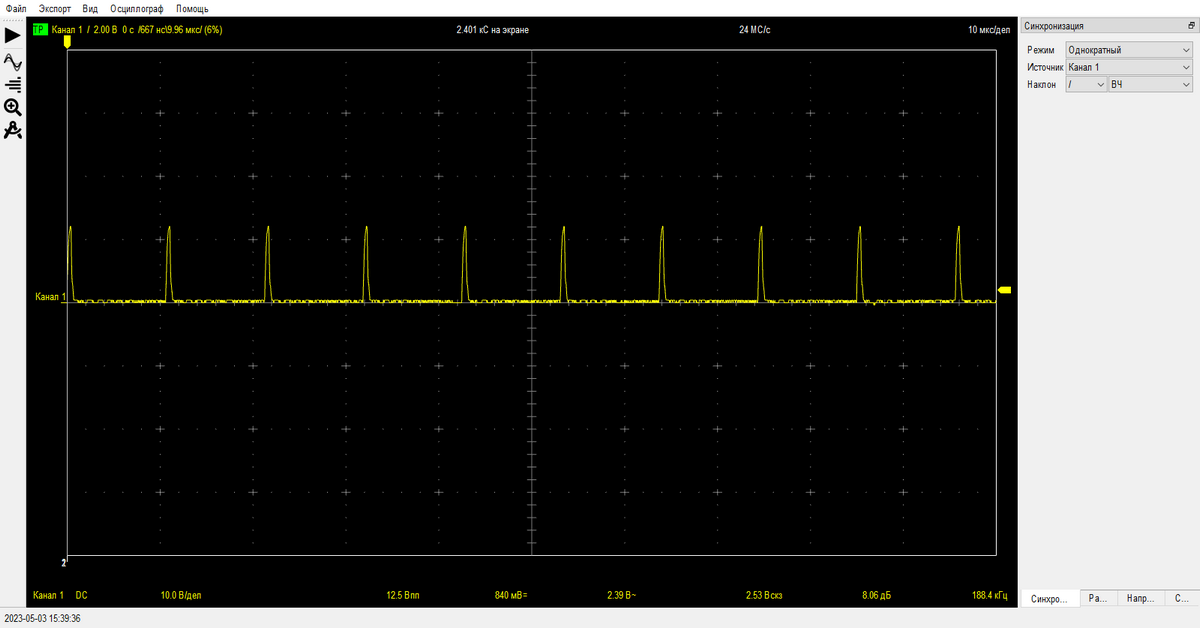
Task: Switch to the Напр... tab
Action: tap(1140, 599)
